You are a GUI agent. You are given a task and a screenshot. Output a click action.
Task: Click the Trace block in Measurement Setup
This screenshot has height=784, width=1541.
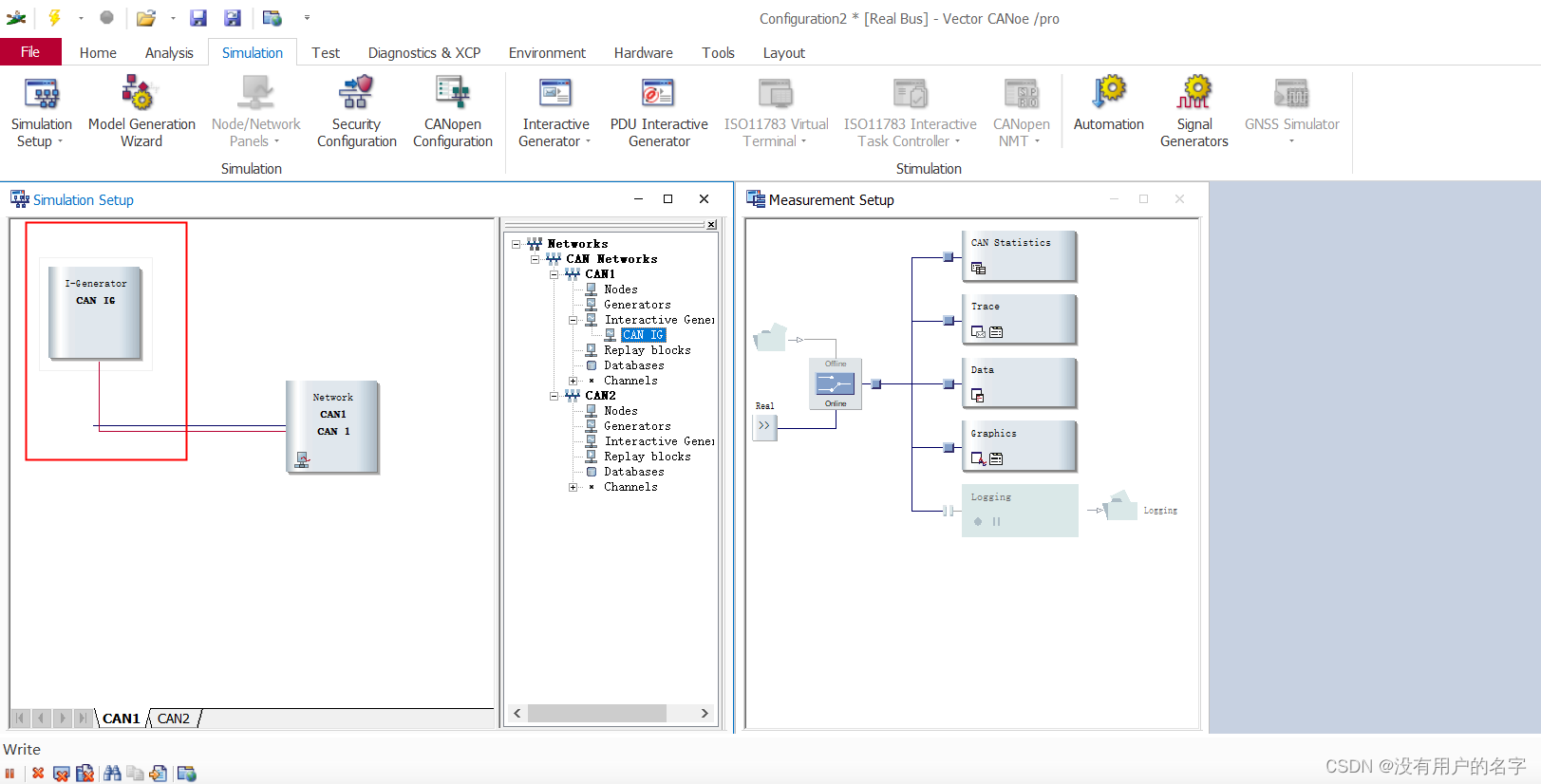pyautogui.click(x=1019, y=319)
